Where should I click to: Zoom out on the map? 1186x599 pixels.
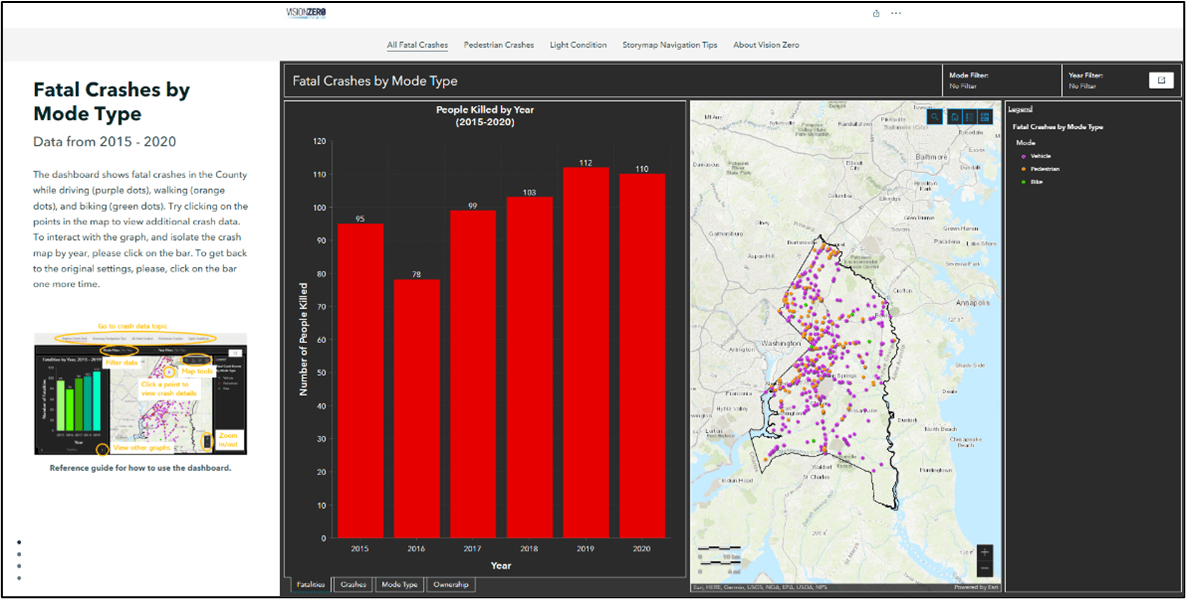coord(985,568)
